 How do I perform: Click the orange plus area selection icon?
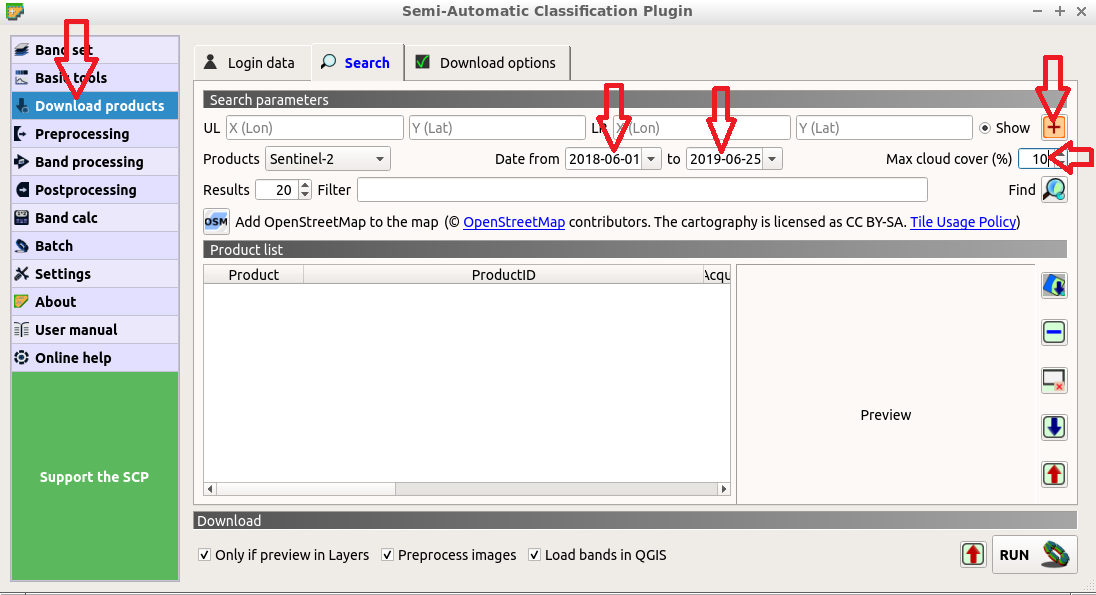point(1054,127)
